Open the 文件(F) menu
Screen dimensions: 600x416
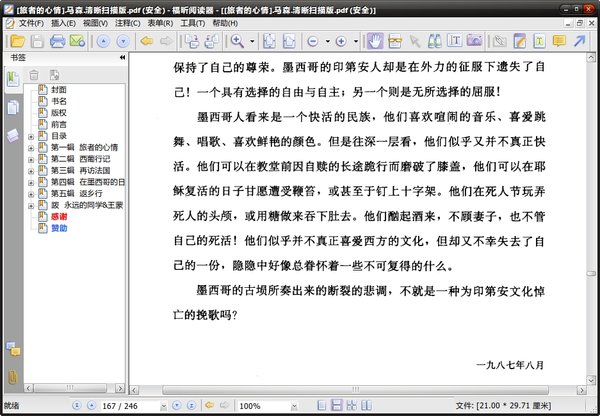tap(31, 23)
